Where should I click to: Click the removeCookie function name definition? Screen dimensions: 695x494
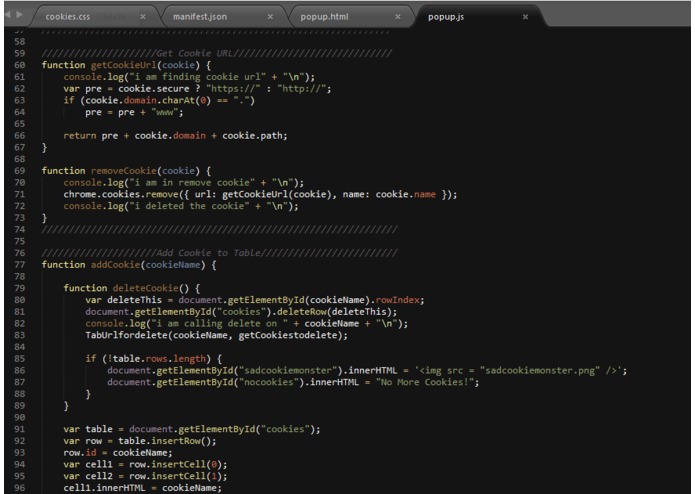(124, 171)
